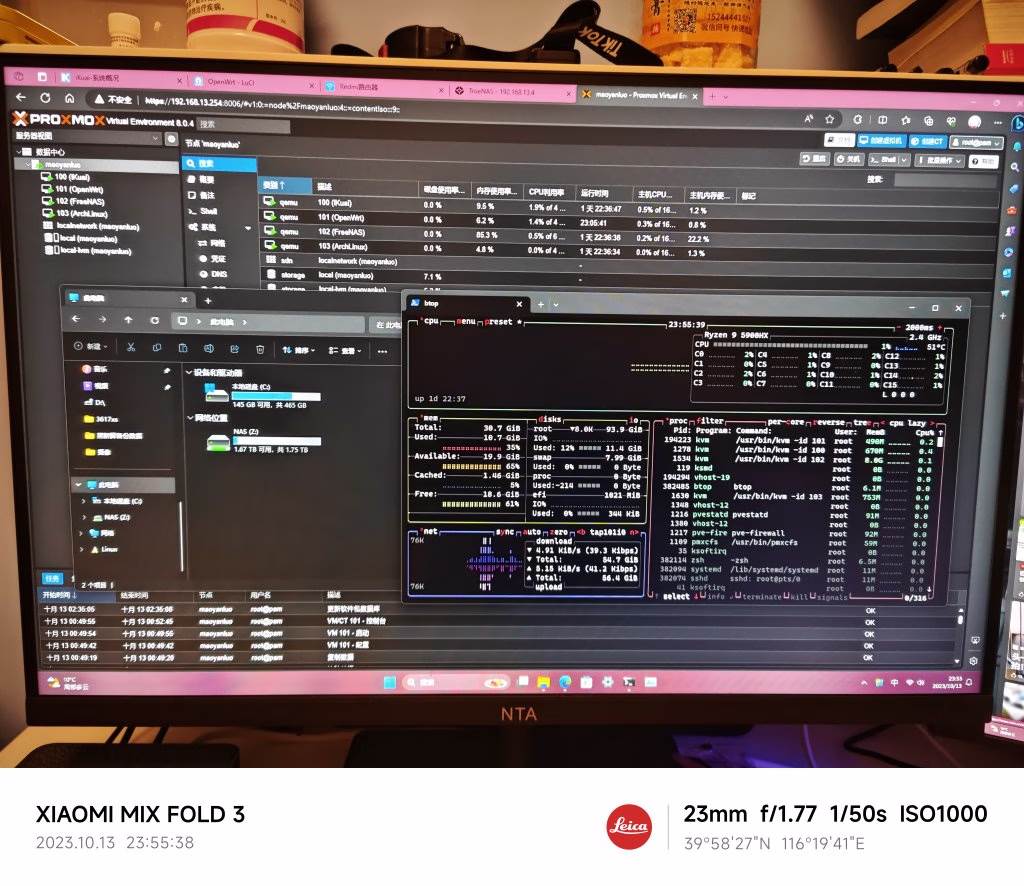The height and width of the screenshot is (886, 1024).
Task: Open the root@pam user dropdown
Action: (x=976, y=142)
